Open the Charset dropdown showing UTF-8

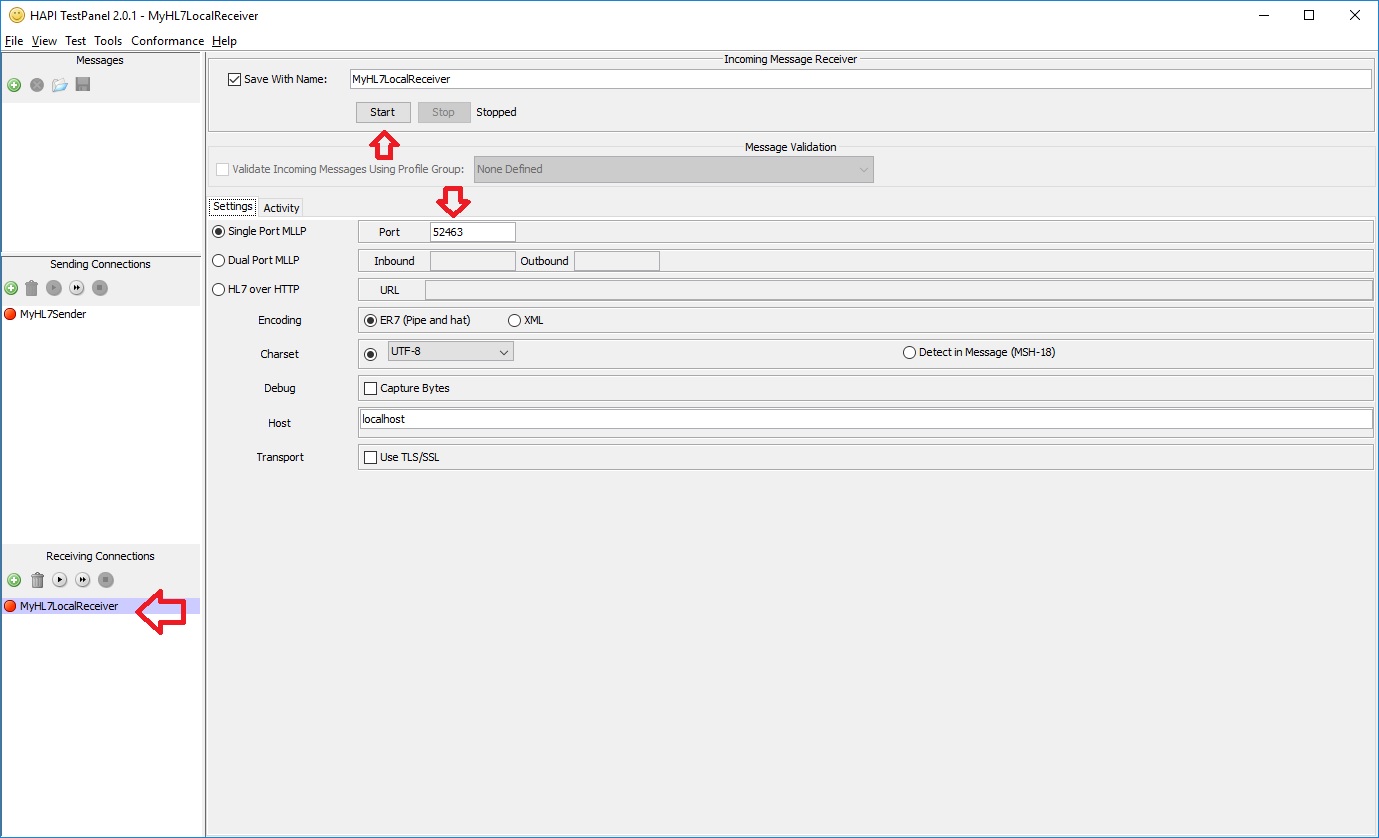[x=450, y=353]
